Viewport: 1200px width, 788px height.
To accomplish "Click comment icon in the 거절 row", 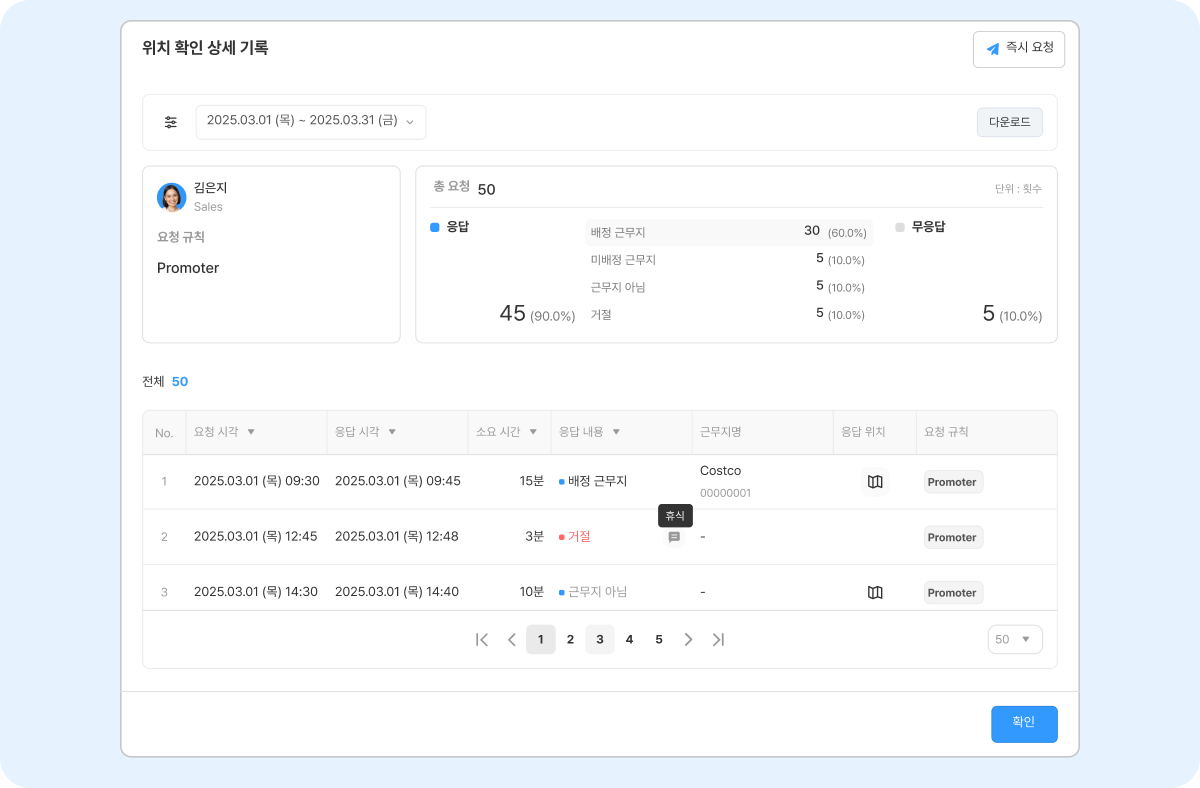I will [674, 537].
